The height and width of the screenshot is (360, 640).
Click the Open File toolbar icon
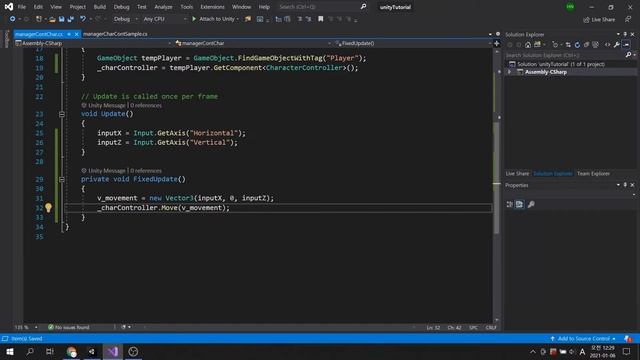tap(52, 19)
